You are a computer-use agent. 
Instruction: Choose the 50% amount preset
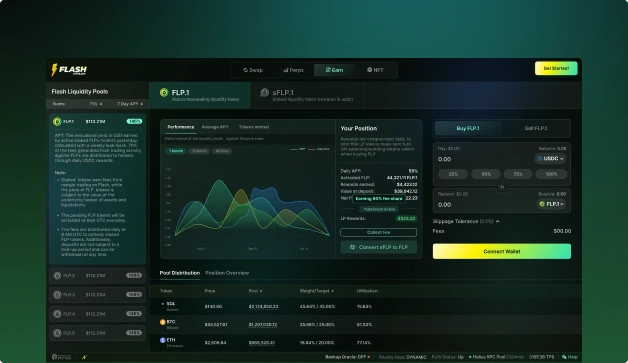tap(486, 174)
